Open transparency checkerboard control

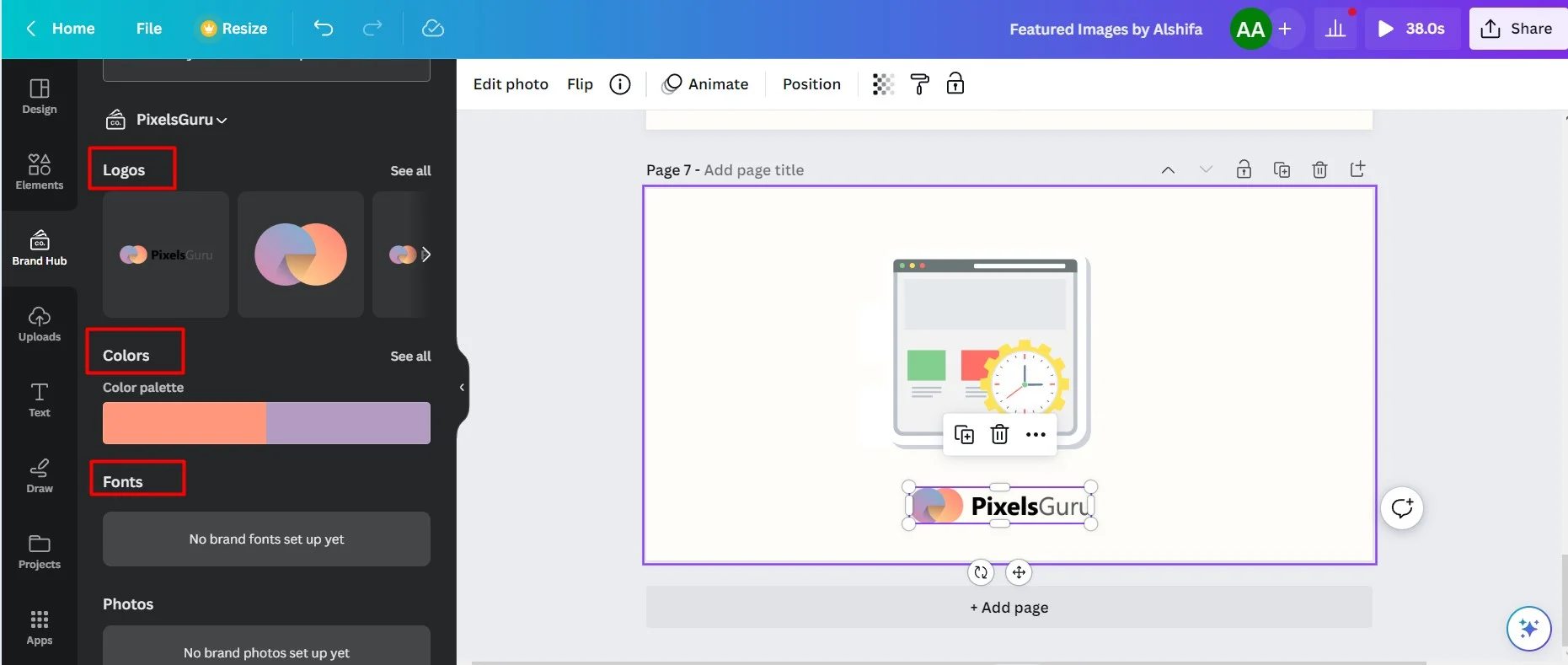pyautogui.click(x=883, y=84)
